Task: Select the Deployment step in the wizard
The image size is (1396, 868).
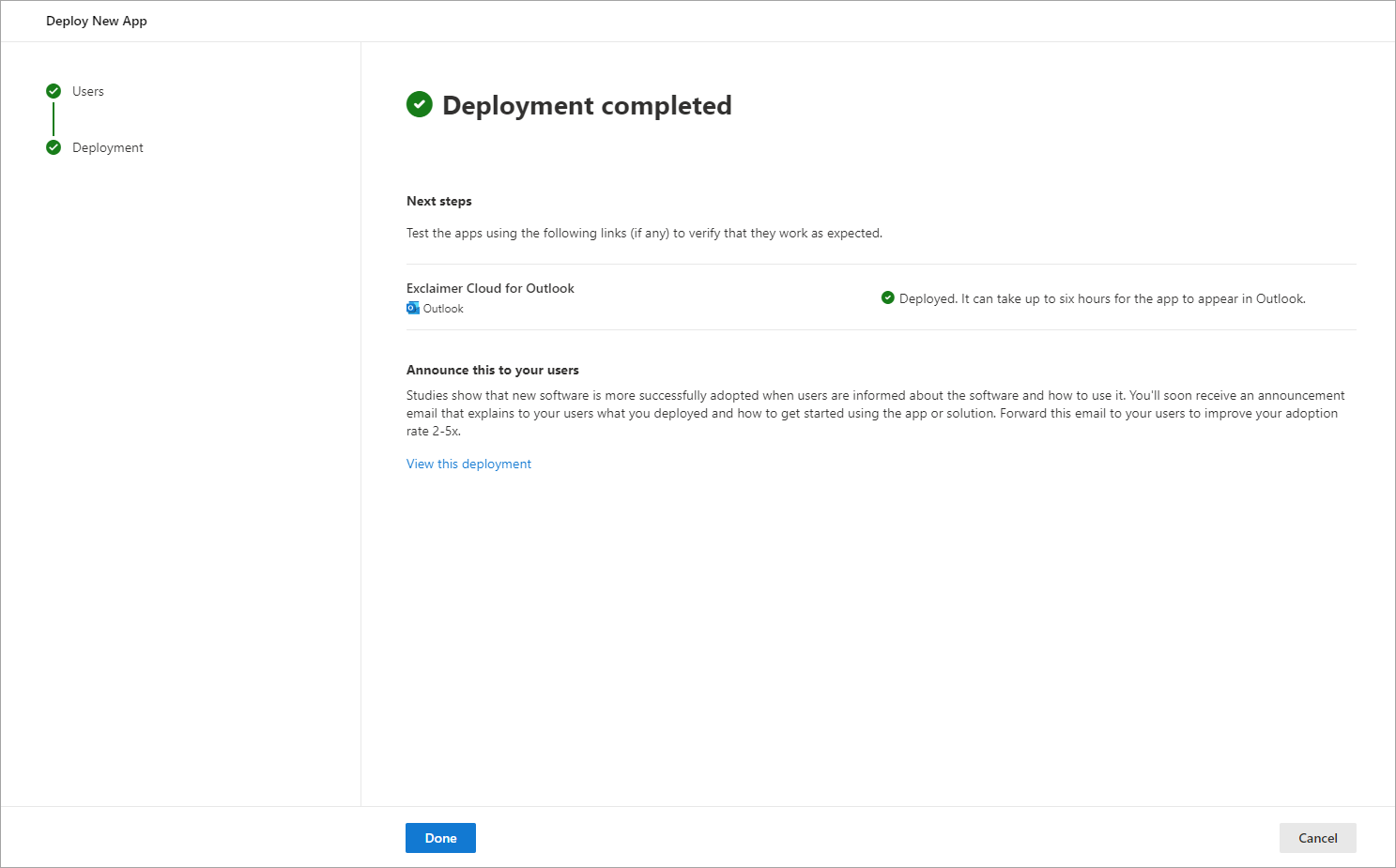Action: [108, 147]
